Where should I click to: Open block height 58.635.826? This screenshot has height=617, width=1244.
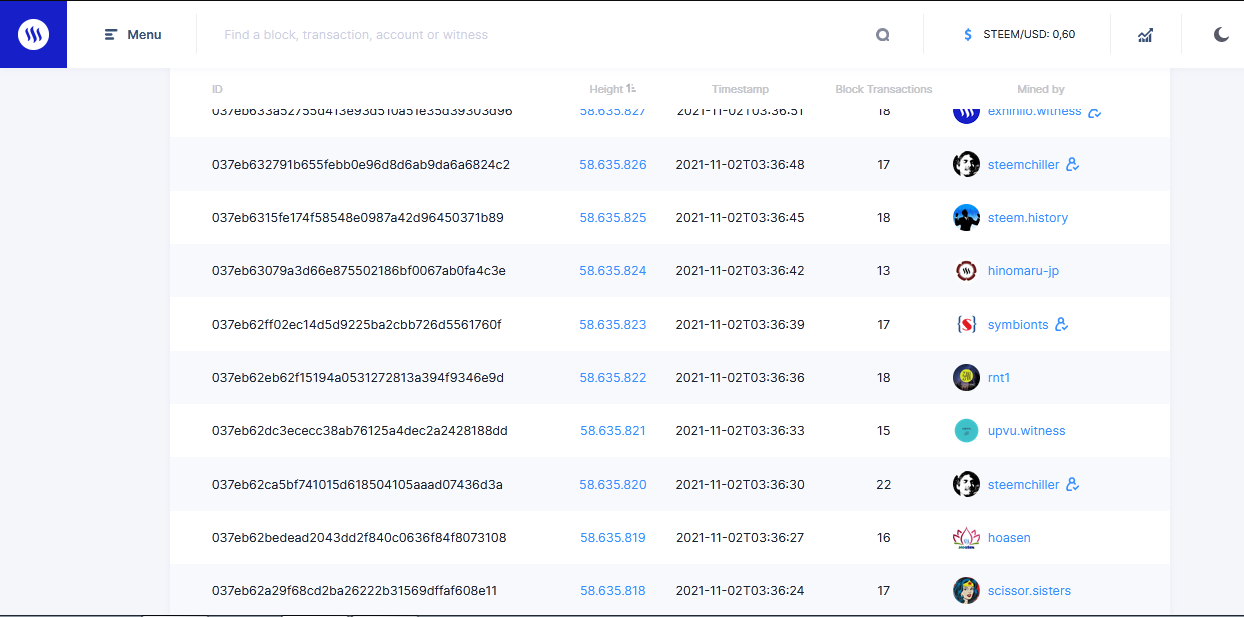tap(613, 164)
